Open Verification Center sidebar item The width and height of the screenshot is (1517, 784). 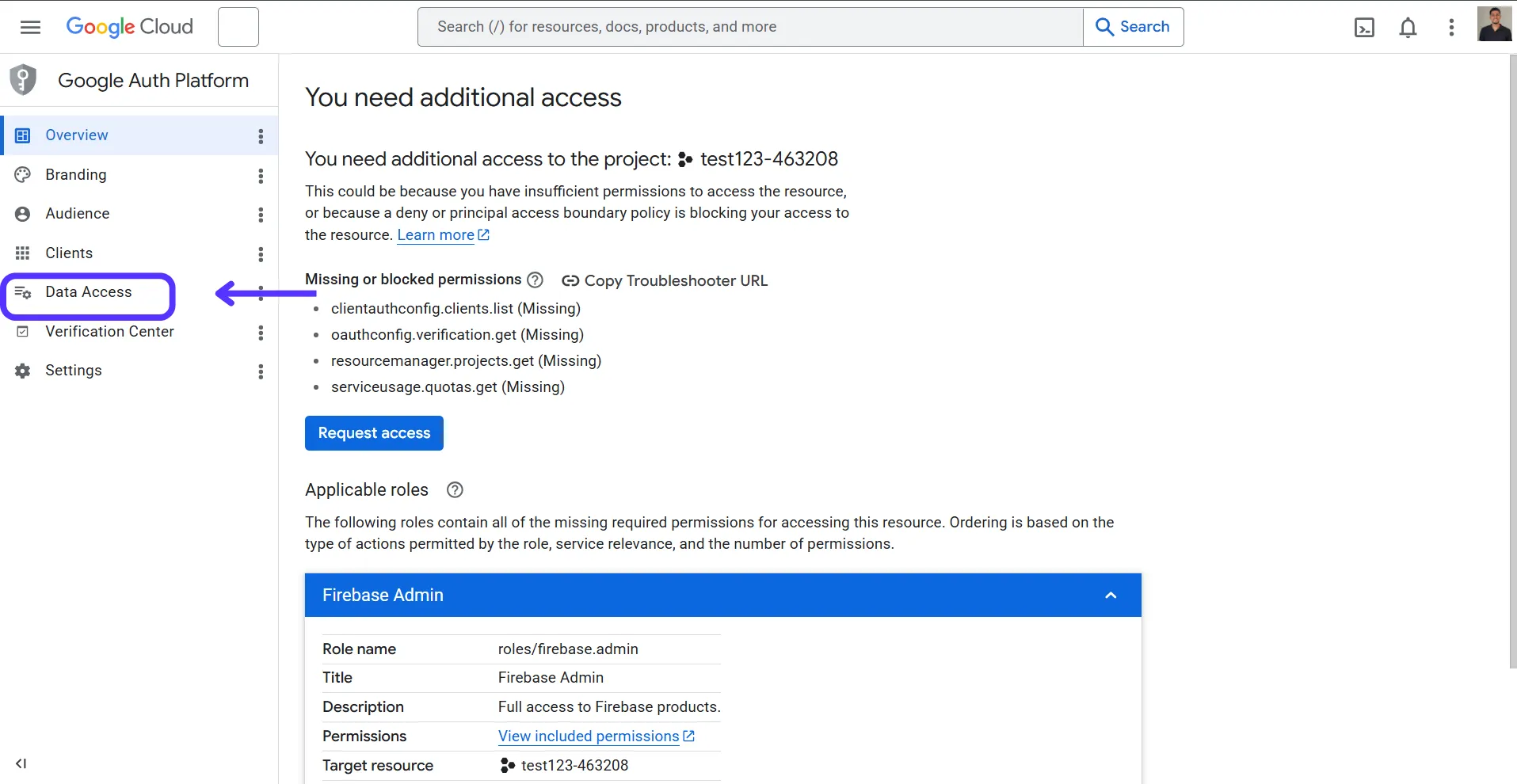(x=109, y=332)
